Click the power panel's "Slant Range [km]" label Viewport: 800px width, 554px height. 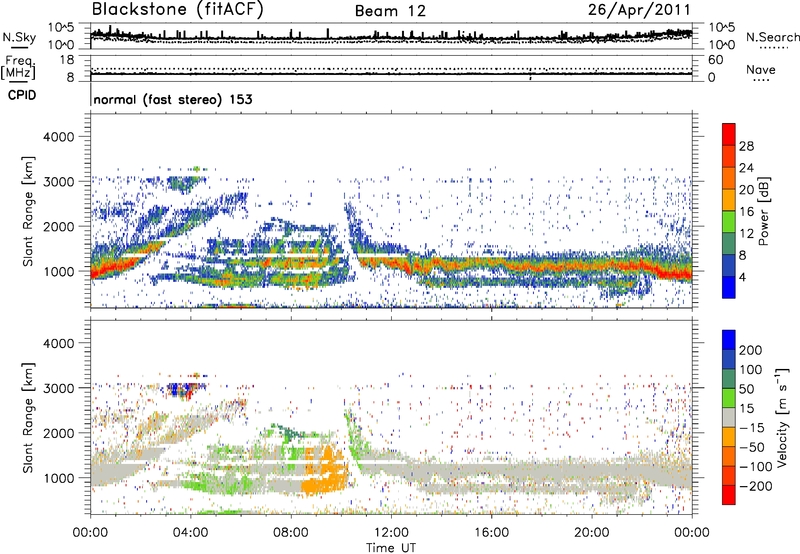tap(28, 211)
